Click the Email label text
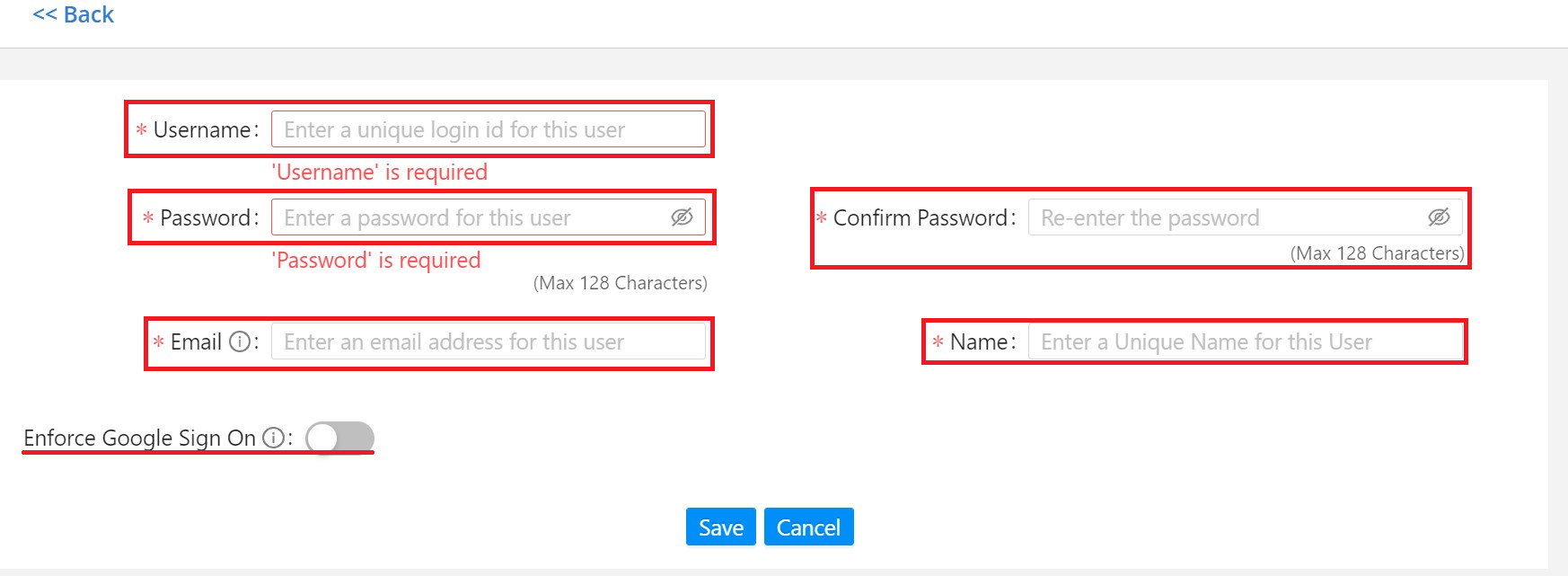 [x=196, y=341]
